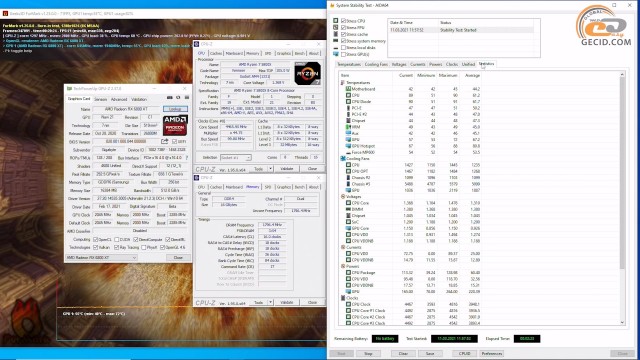Open GPU selection dropdown in GPU-Z

101,258
